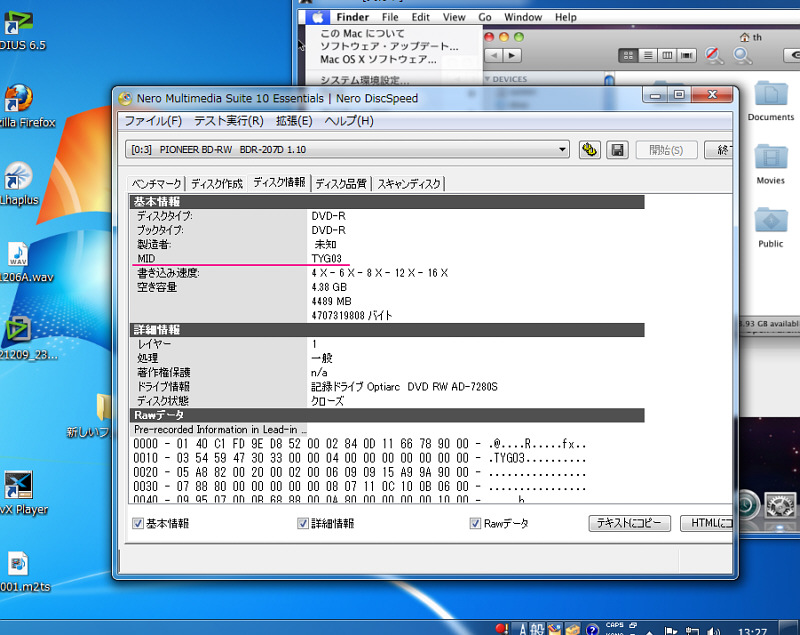
Task: Open the Lhaplus desktop shortcut
Action: [x=18, y=178]
